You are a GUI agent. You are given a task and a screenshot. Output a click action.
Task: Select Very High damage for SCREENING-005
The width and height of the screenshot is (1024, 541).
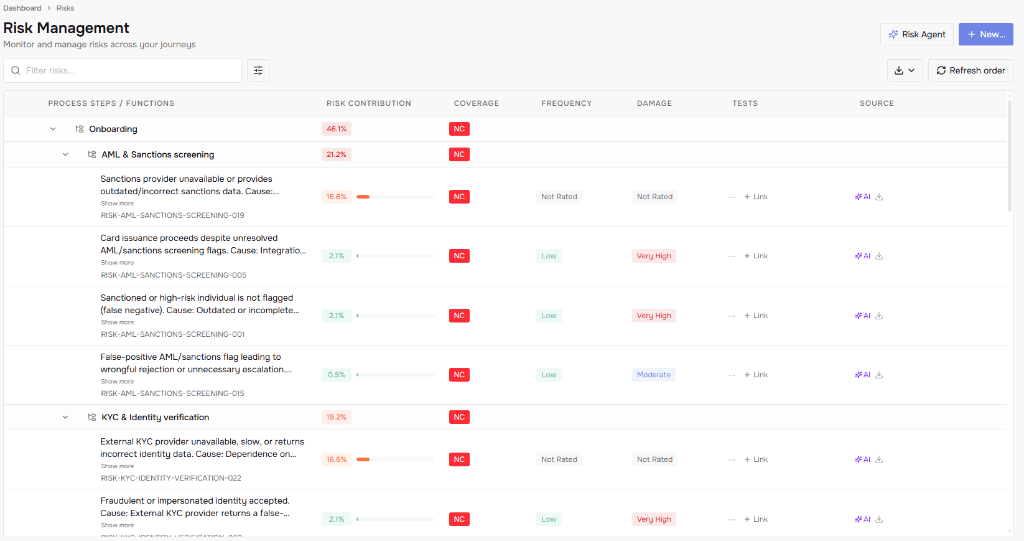[x=654, y=256]
